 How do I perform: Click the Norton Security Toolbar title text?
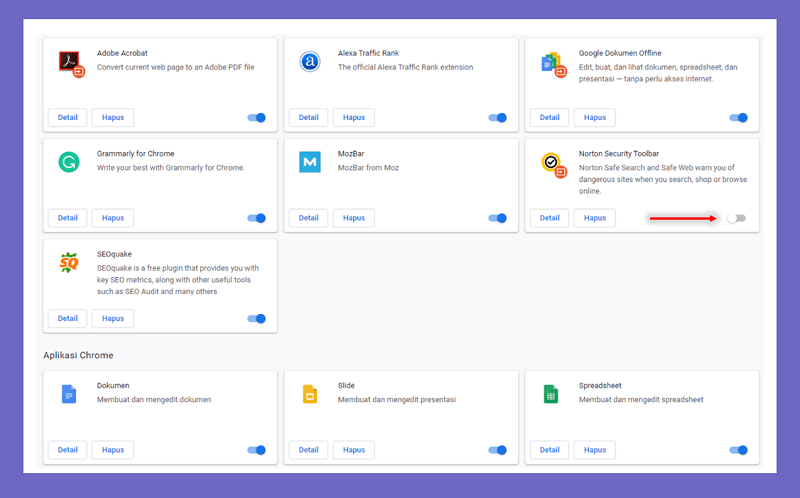click(618, 154)
